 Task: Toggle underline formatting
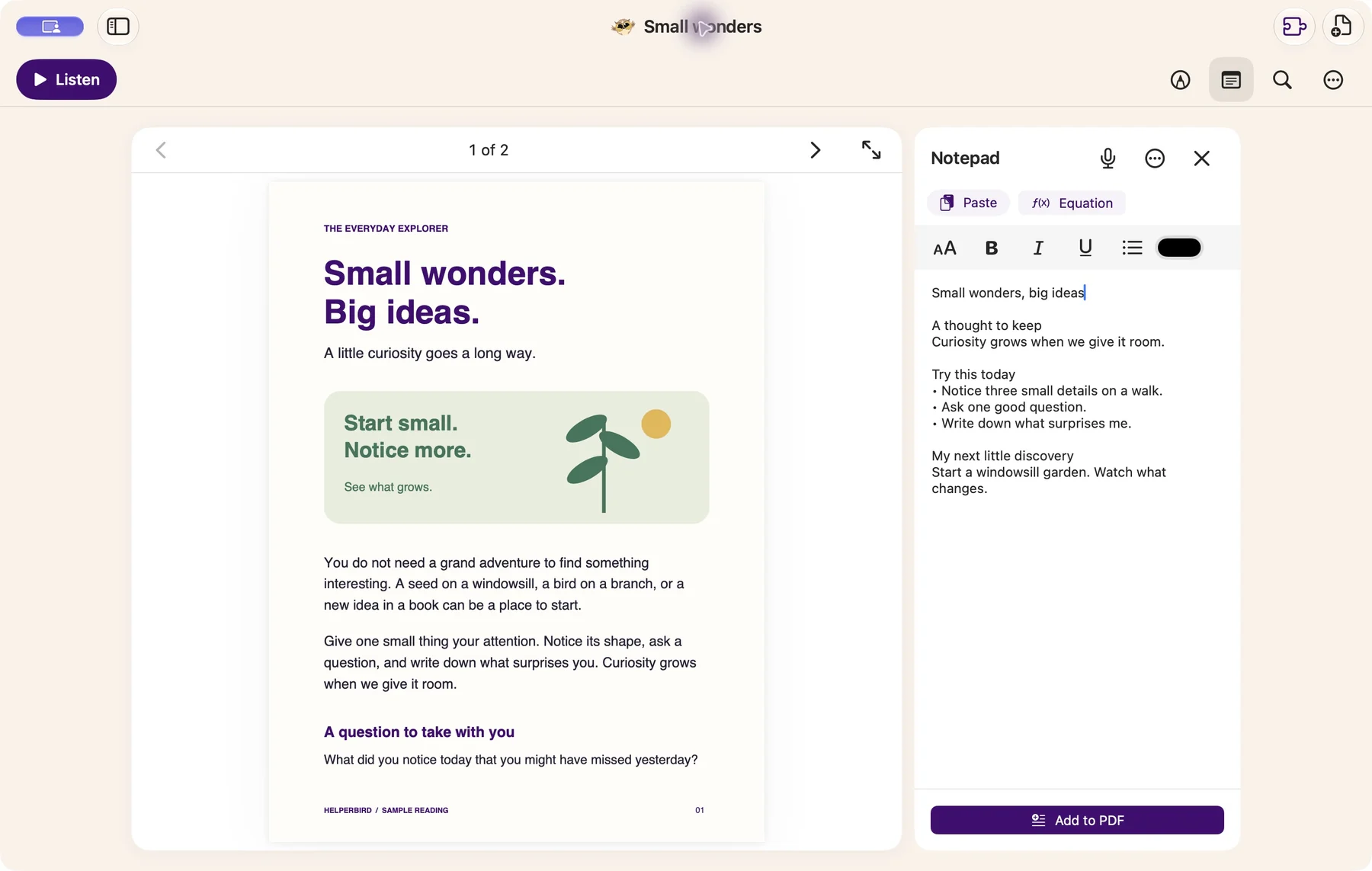(1085, 248)
